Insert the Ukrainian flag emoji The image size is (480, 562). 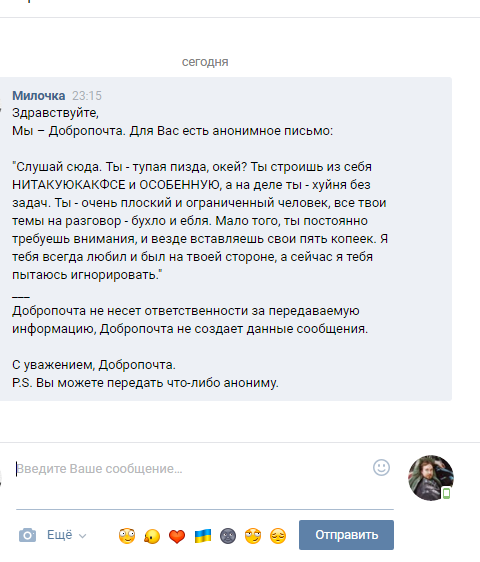pos(203,536)
